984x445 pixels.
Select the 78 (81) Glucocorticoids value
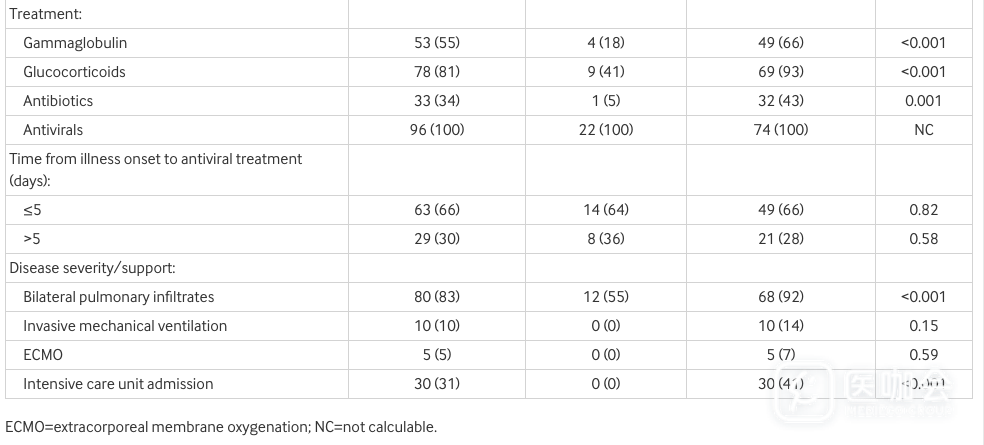pyautogui.click(x=436, y=72)
